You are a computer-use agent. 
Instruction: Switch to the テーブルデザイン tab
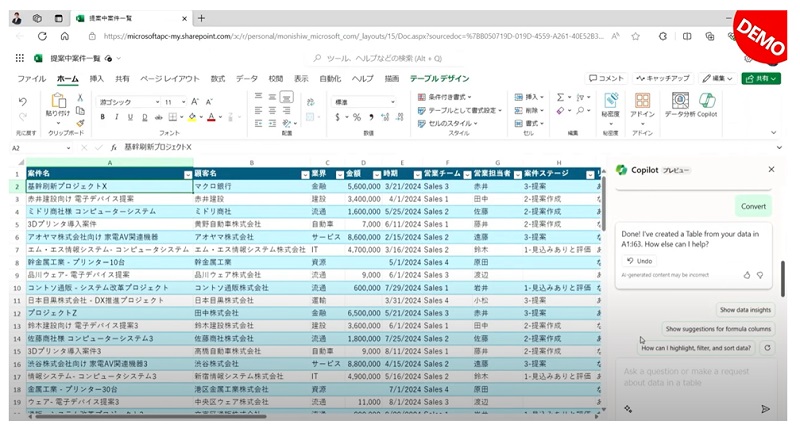pyautogui.click(x=439, y=79)
